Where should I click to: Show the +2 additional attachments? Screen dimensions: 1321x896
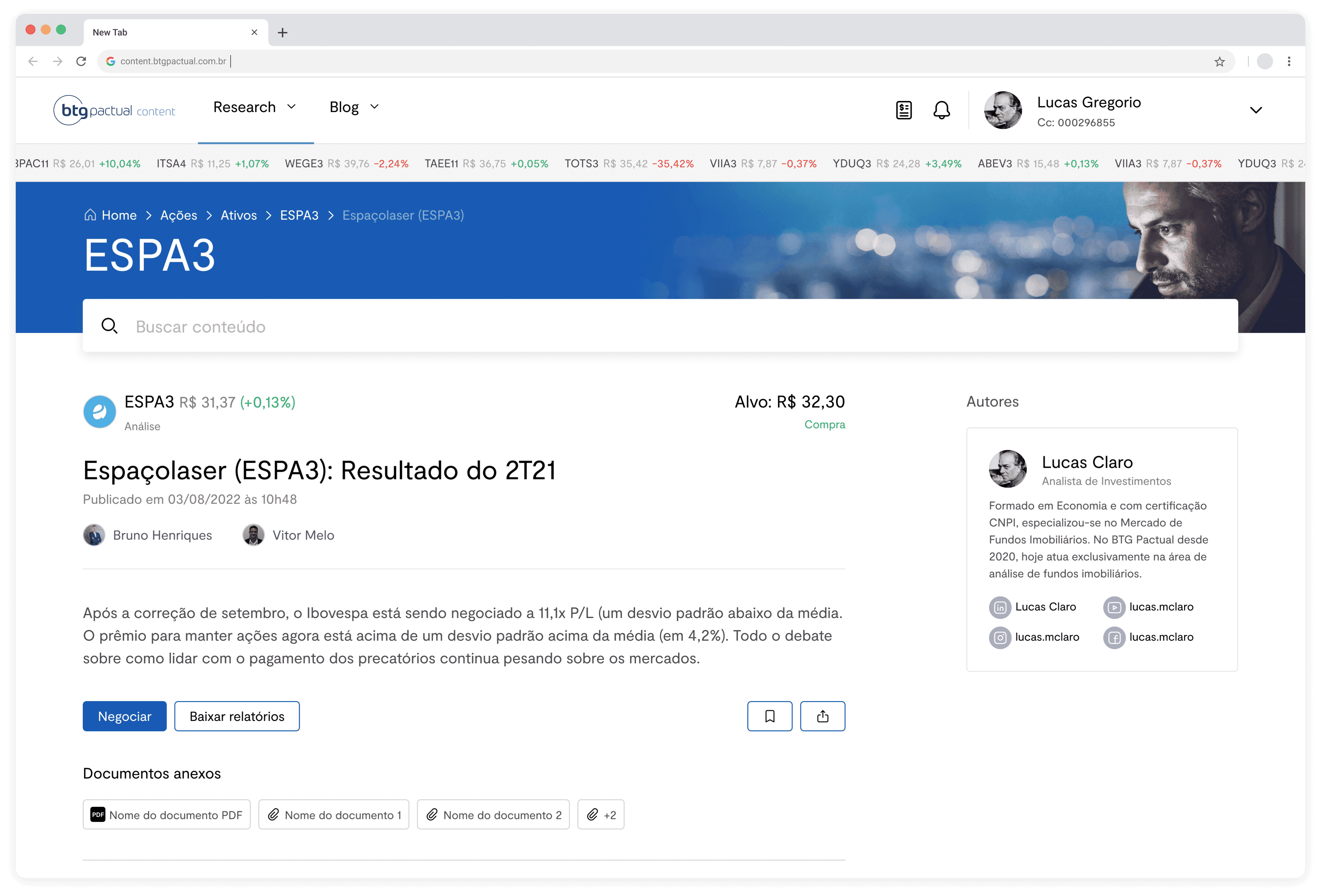600,815
